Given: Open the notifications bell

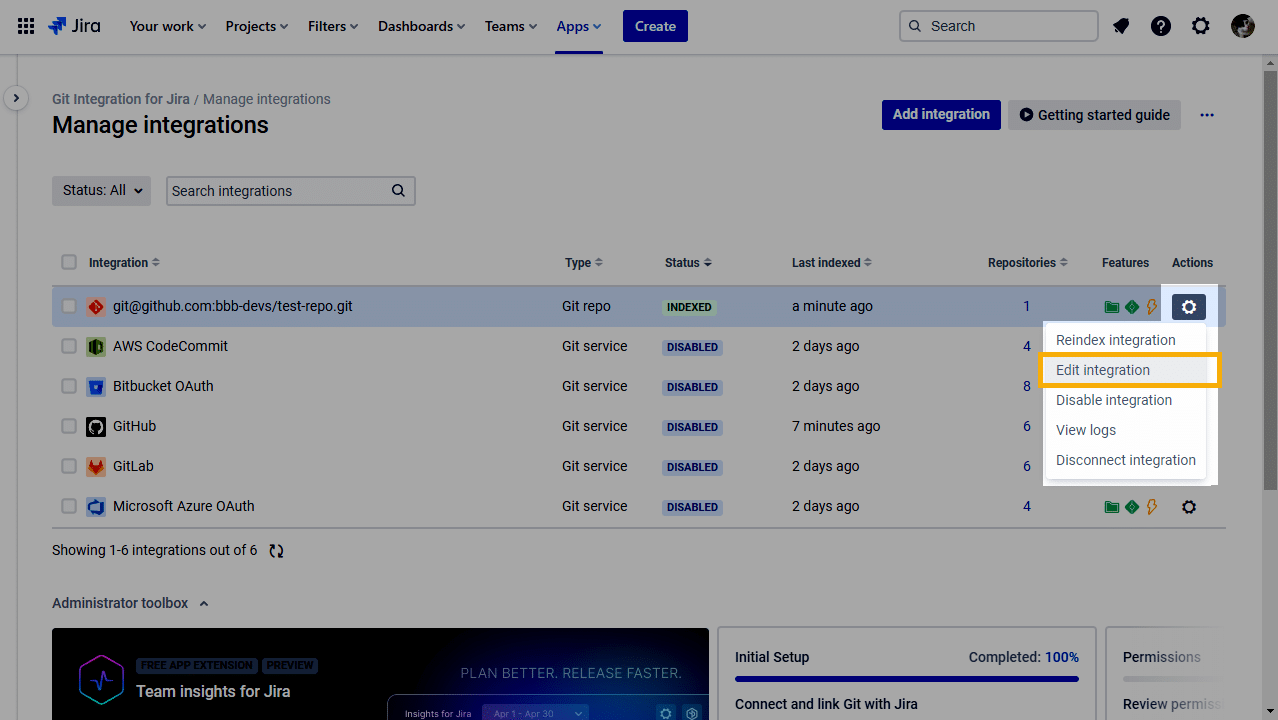Looking at the screenshot, I should coord(1121,26).
